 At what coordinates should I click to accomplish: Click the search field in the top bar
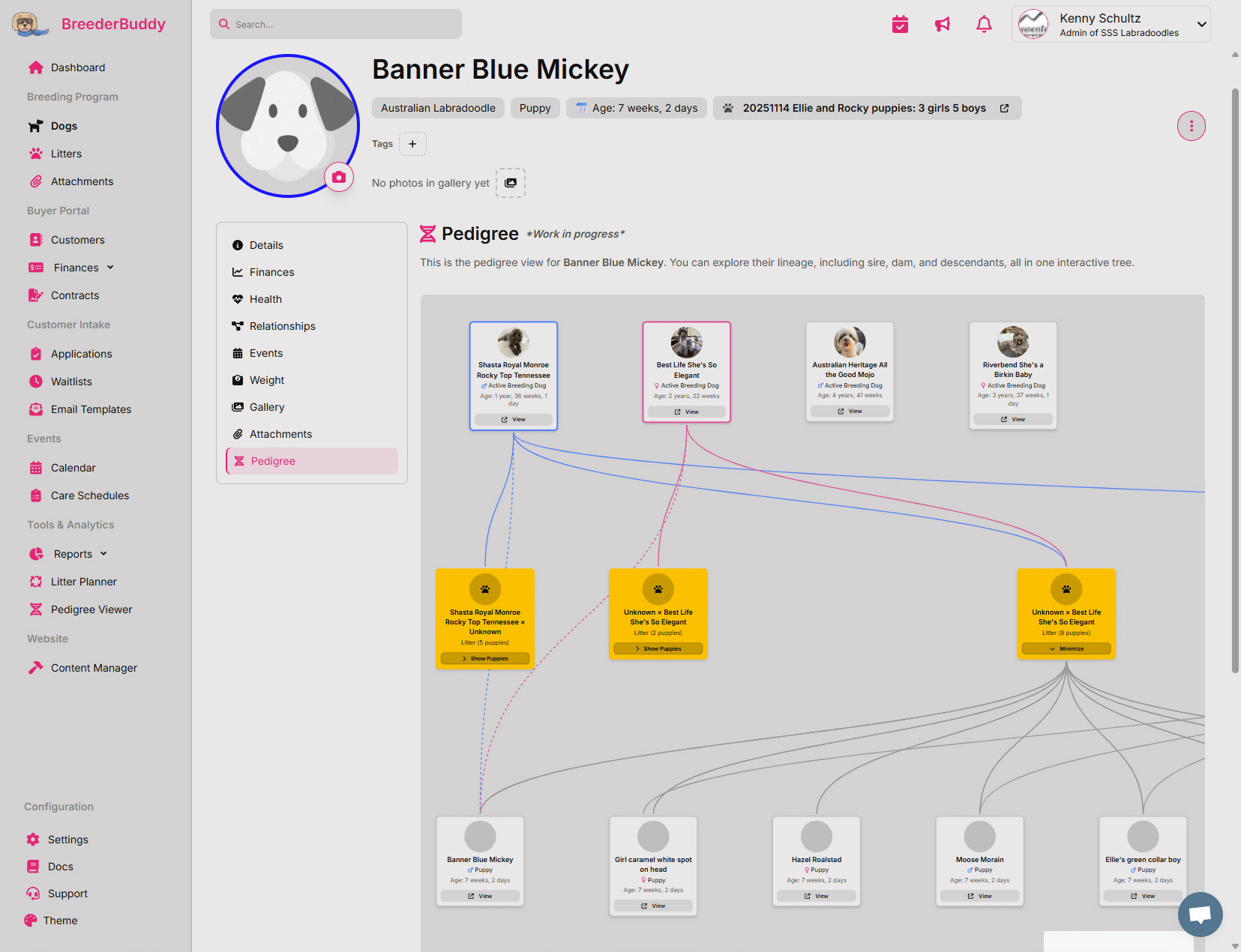[x=335, y=23]
